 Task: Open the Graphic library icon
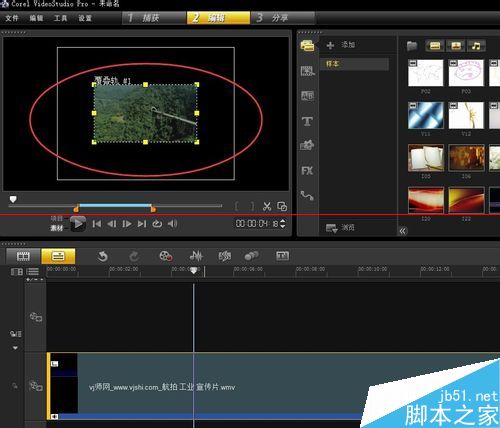click(x=307, y=146)
